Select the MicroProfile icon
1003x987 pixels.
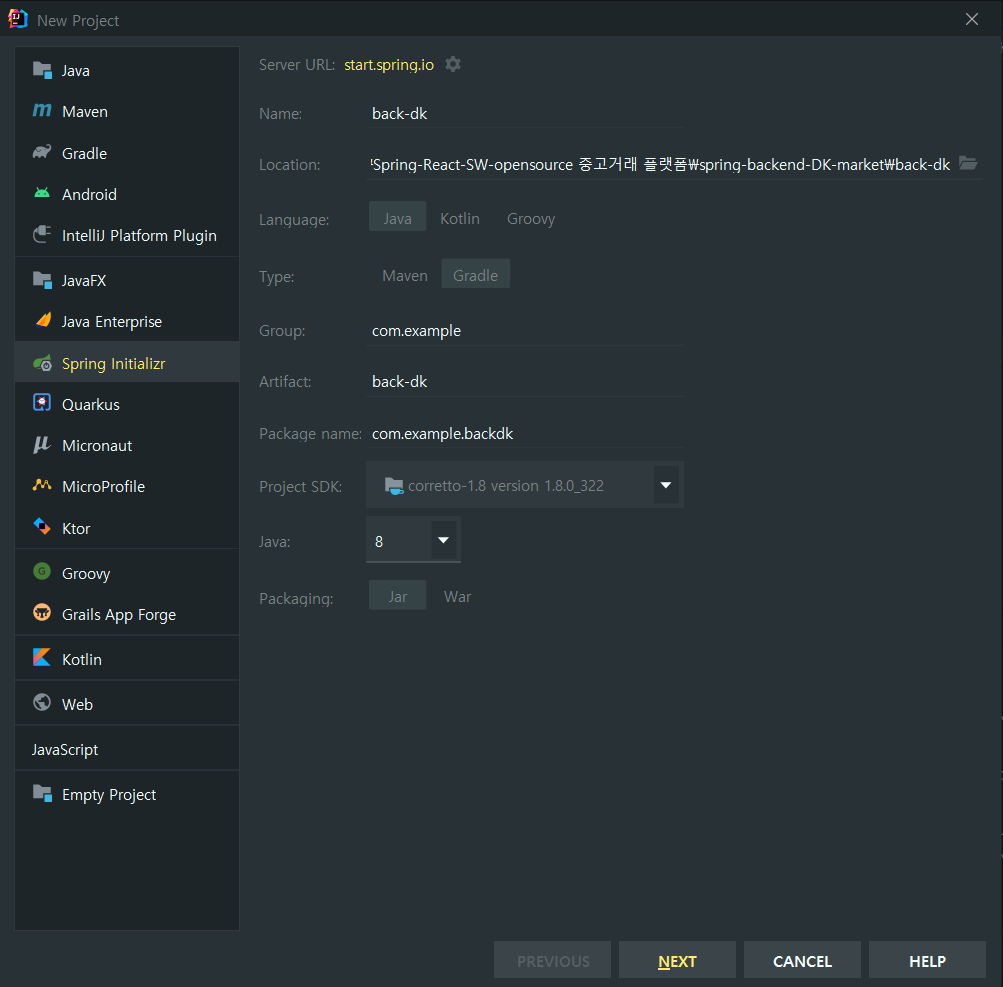click(42, 486)
